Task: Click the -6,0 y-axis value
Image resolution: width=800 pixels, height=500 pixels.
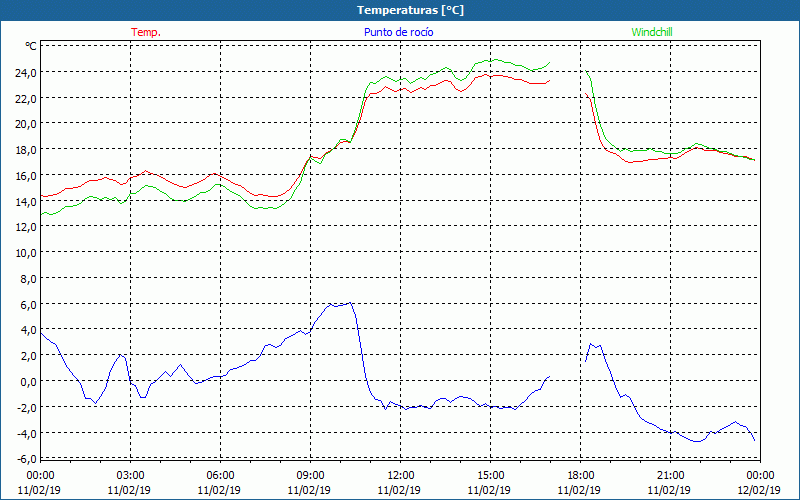Action: 27,459
